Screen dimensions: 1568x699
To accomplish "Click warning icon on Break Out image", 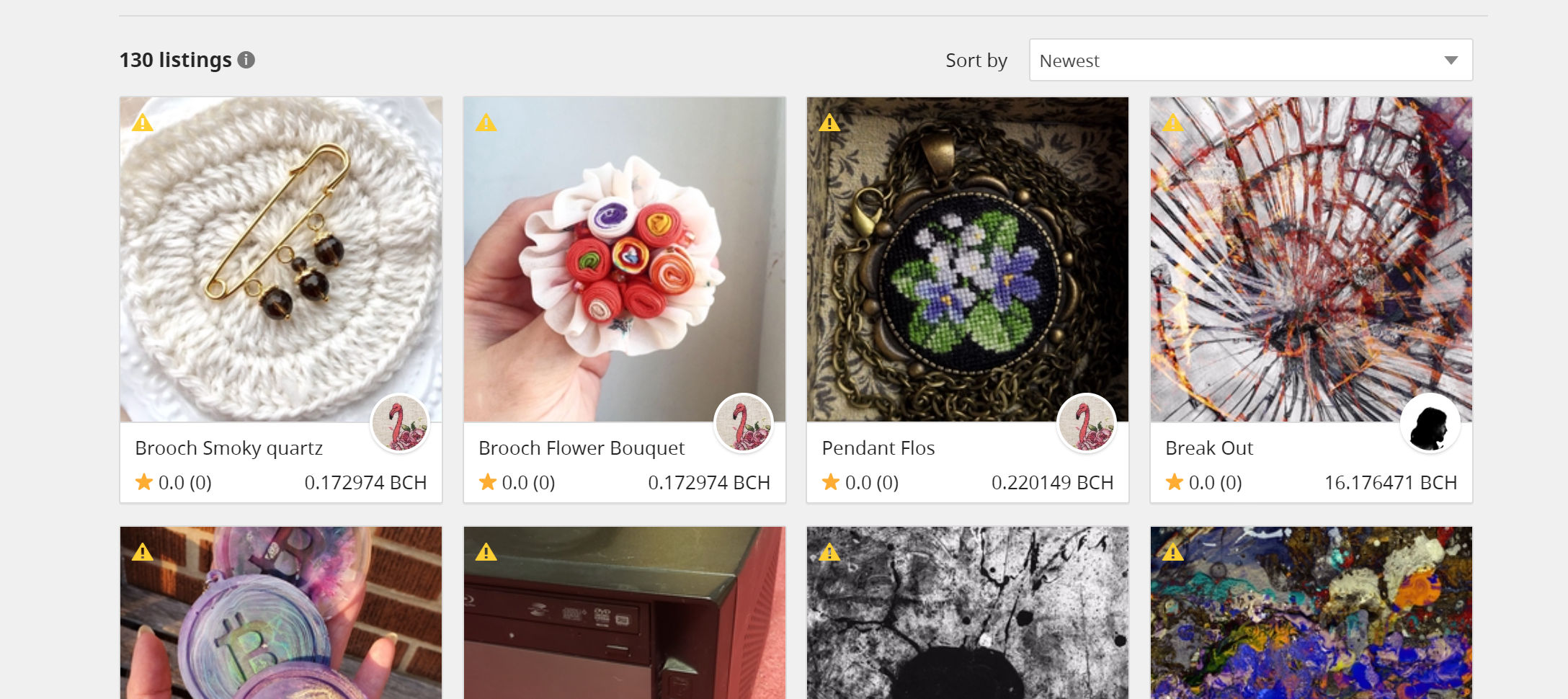I will (x=1173, y=123).
